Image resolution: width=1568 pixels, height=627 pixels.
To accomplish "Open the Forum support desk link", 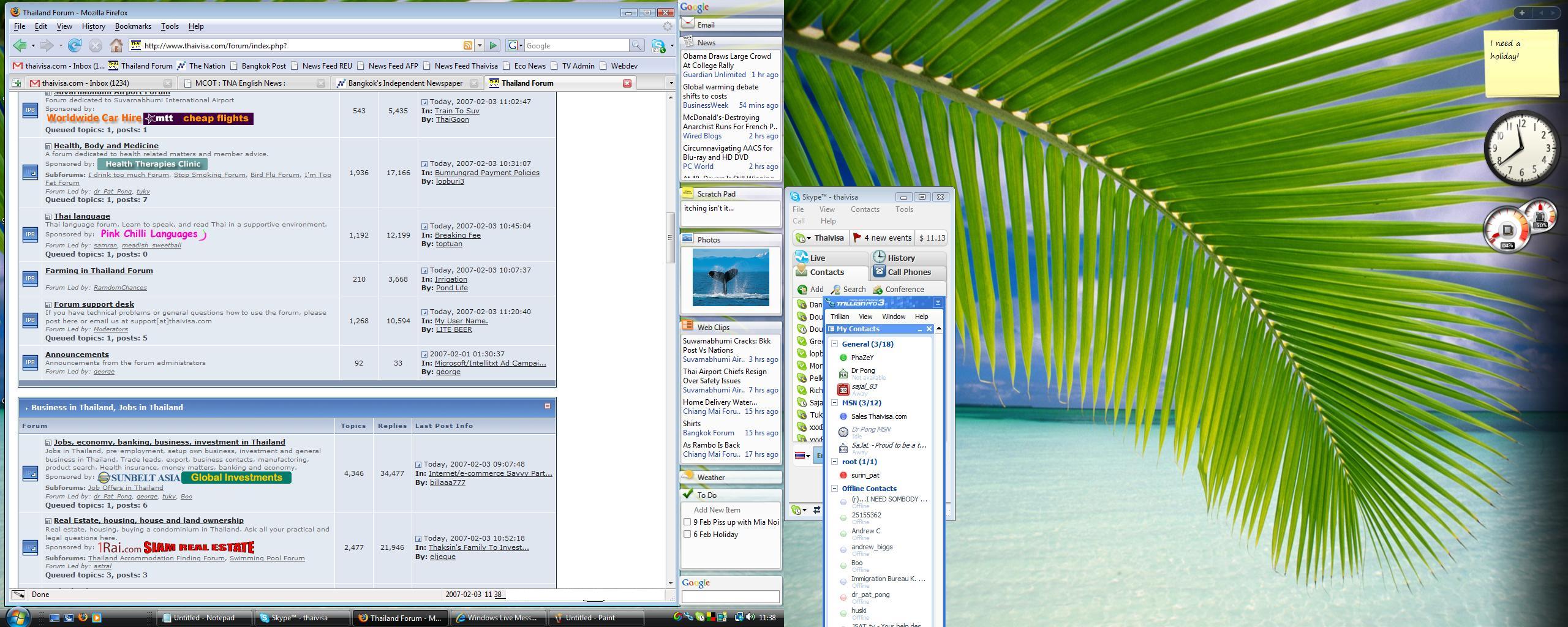I will [94, 304].
